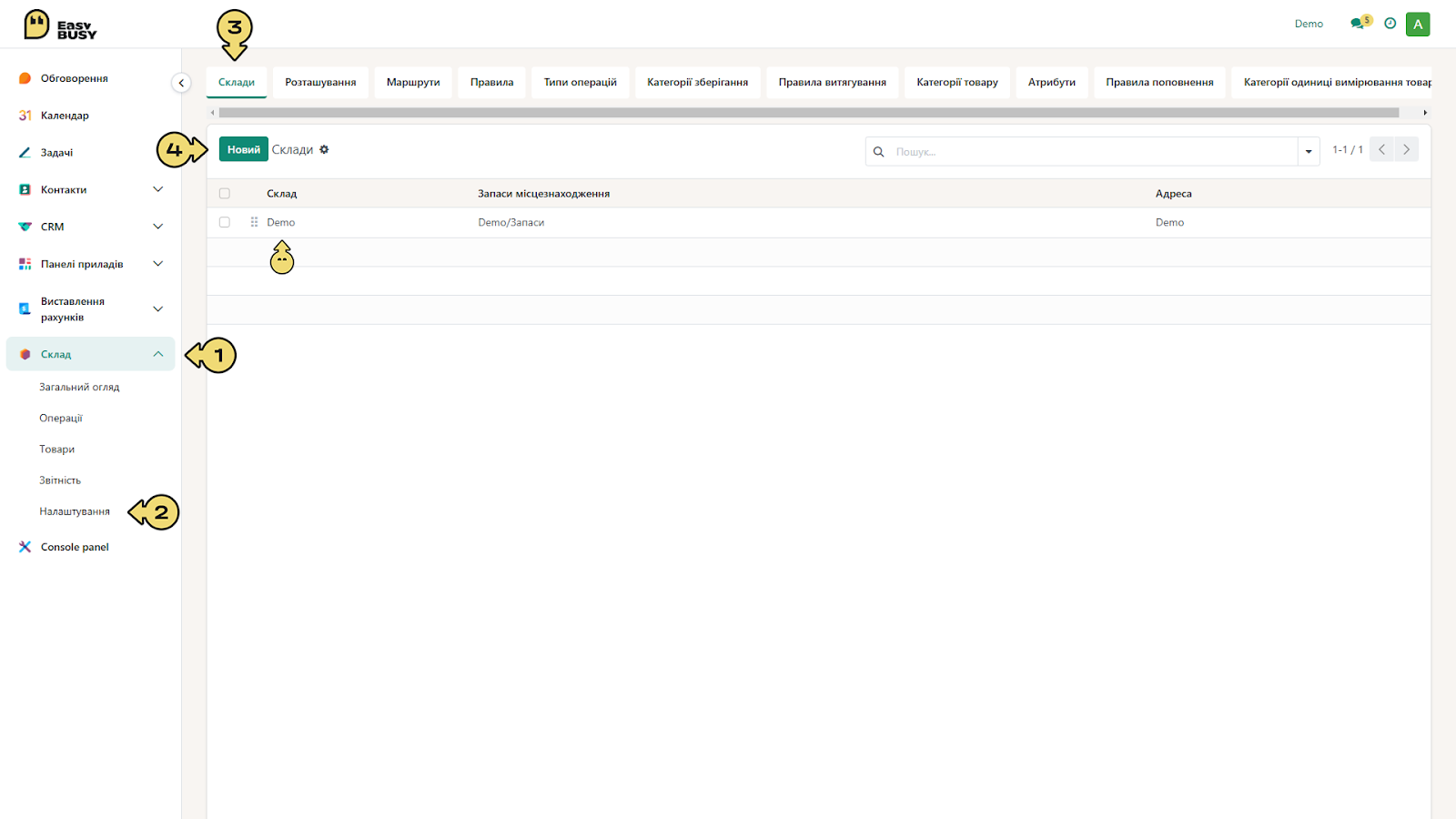The width and height of the screenshot is (1456, 819).
Task: Expand the Контакти menu chevron
Action: tap(158, 189)
